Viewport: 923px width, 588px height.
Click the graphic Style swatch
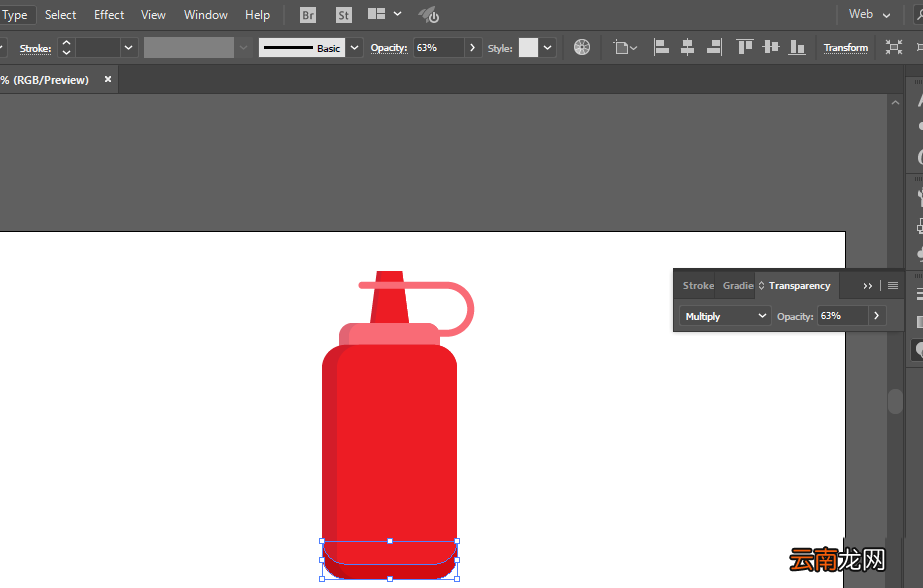click(x=528, y=48)
